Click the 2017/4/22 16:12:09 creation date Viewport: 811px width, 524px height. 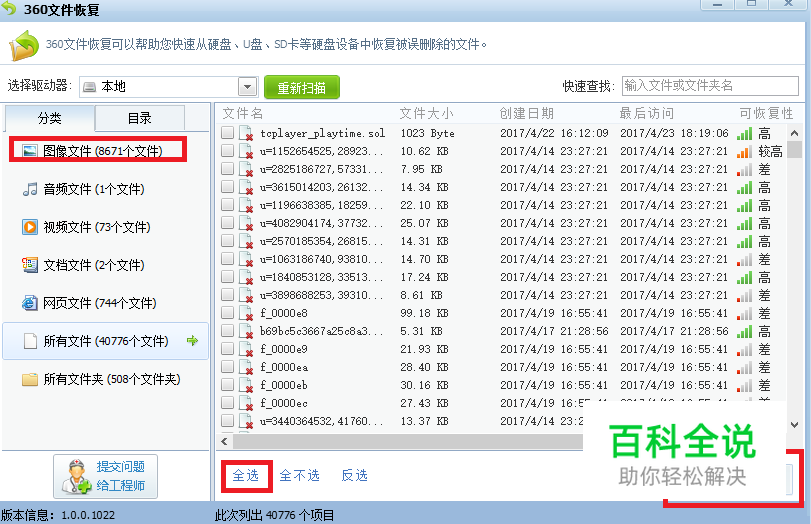(x=554, y=133)
